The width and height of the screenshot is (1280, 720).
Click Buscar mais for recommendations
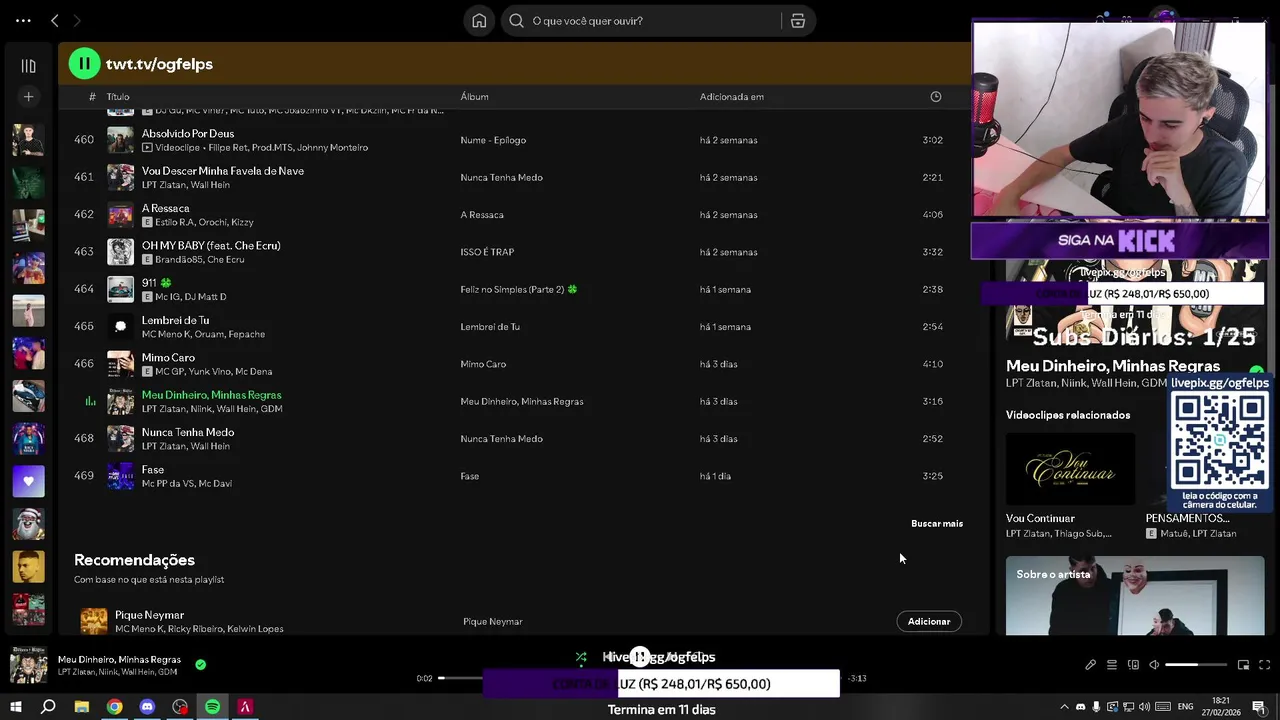(x=937, y=524)
